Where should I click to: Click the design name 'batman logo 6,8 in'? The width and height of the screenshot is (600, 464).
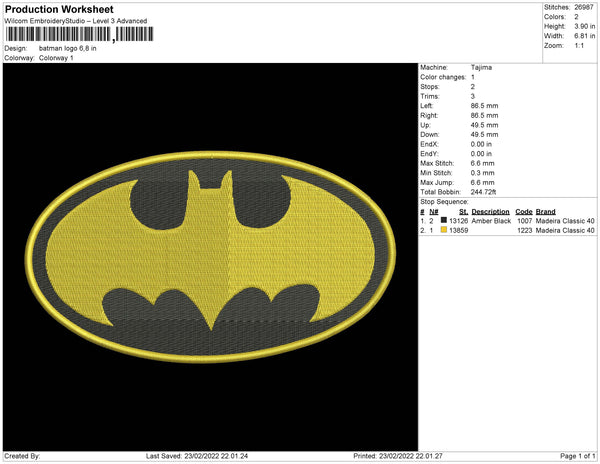[x=68, y=49]
